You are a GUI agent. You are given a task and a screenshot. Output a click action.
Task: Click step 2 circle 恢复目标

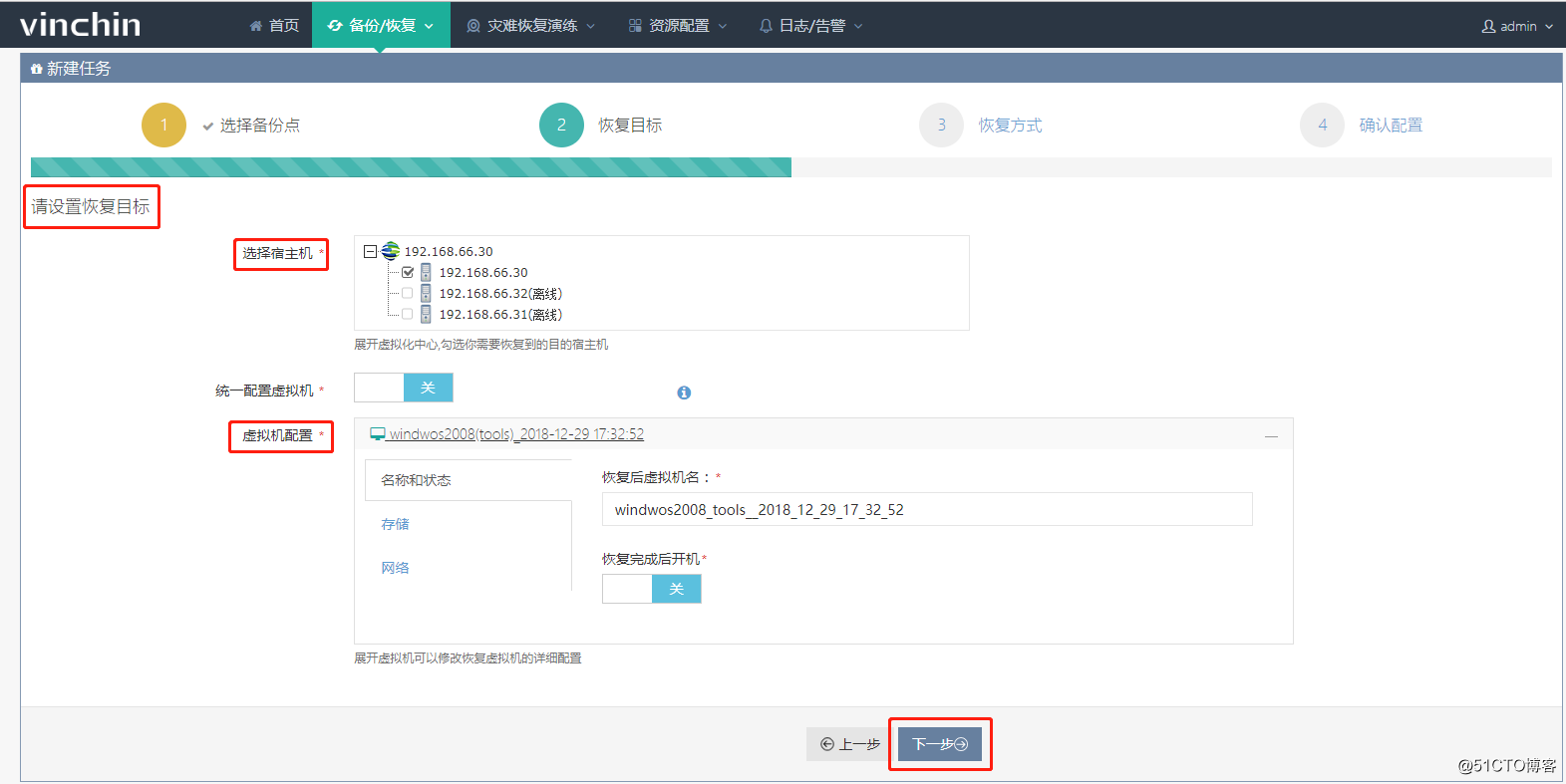pos(561,125)
